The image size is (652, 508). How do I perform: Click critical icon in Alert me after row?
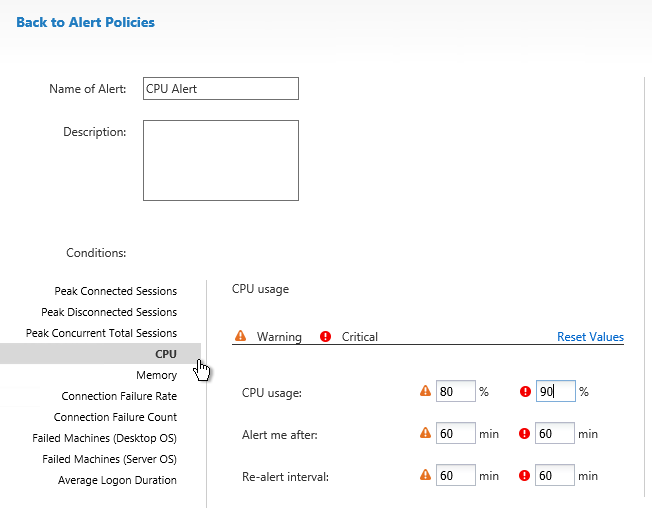tap(524, 434)
